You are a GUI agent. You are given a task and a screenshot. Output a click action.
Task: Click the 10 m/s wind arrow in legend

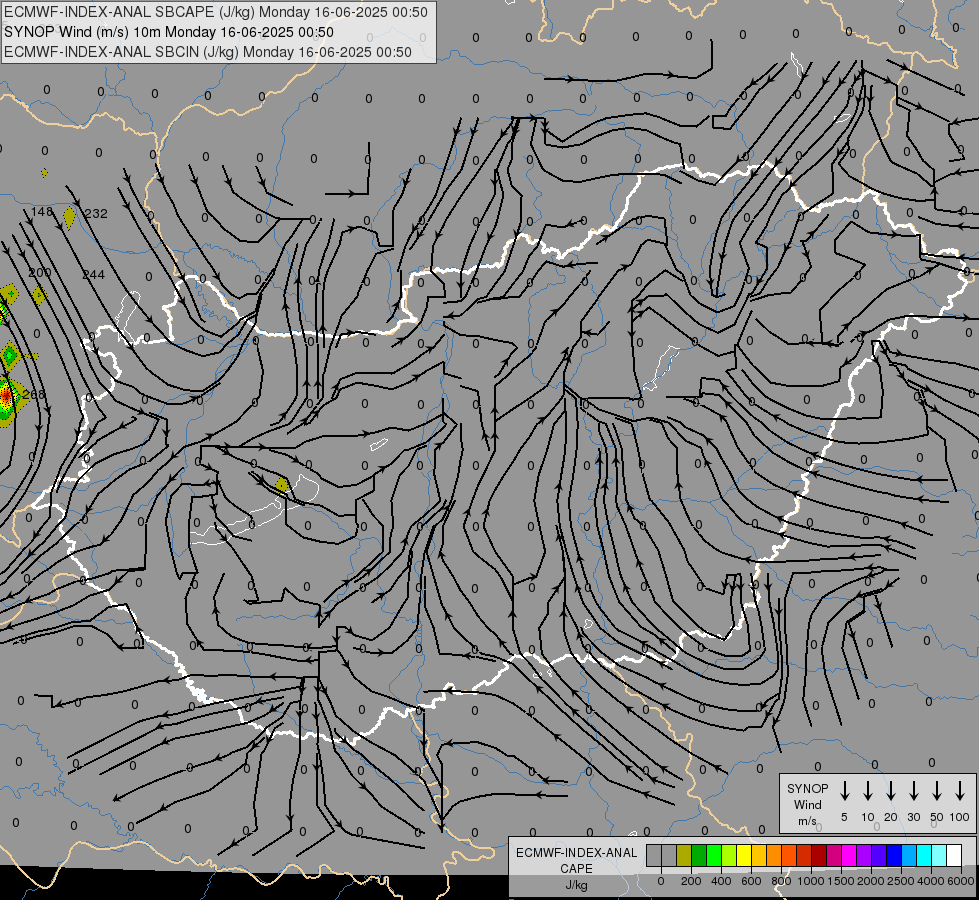pos(868,791)
